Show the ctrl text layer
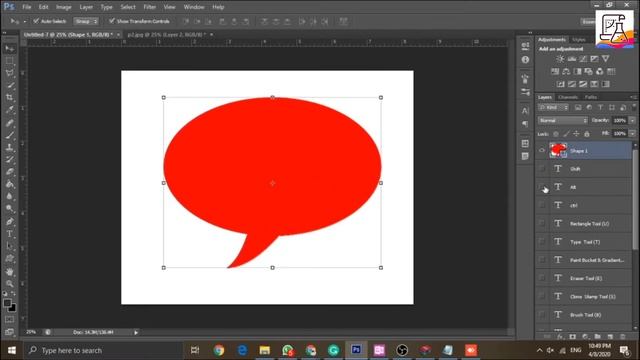The image size is (640, 360). tap(542, 205)
